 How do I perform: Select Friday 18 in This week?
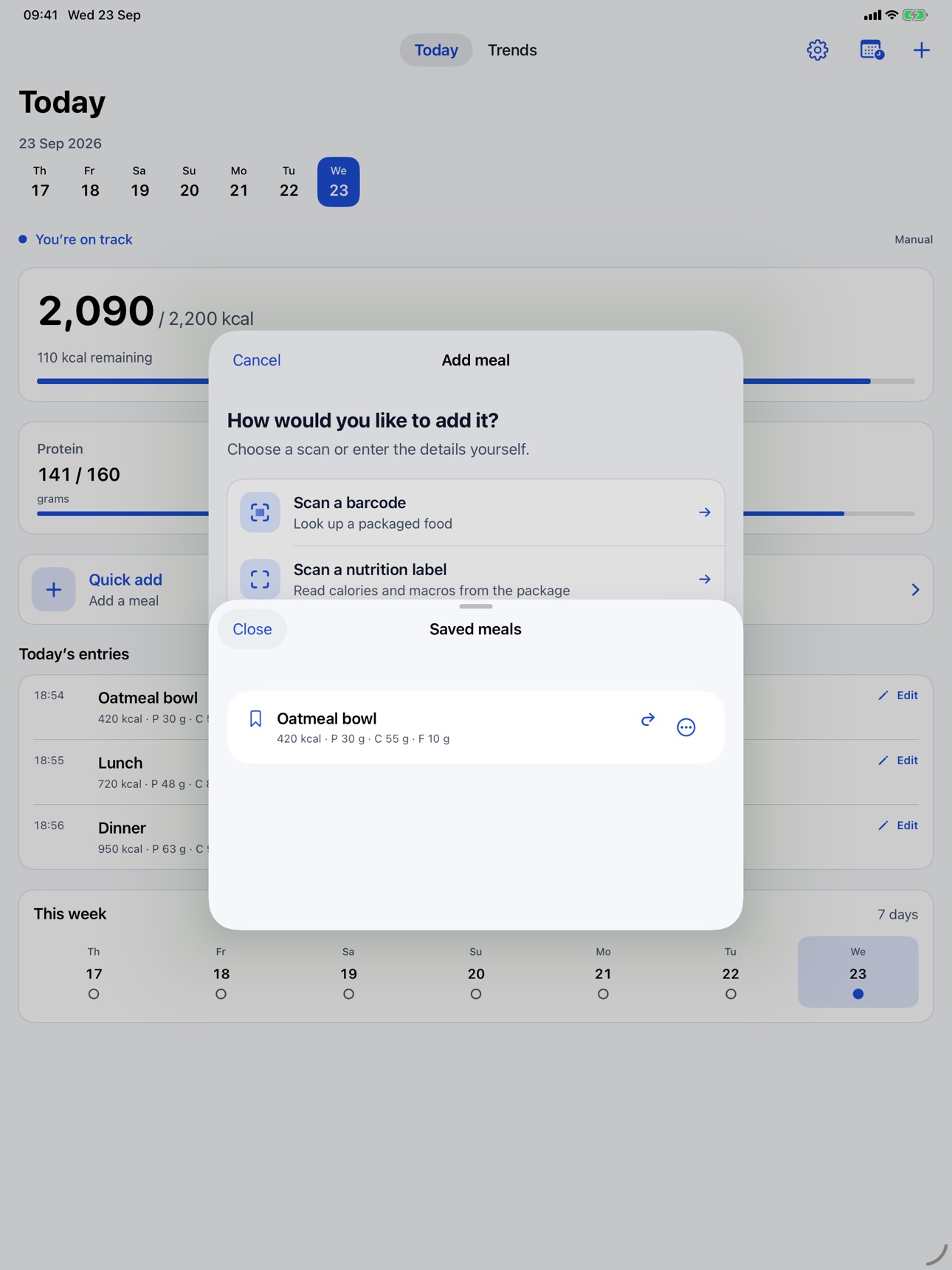tap(221, 972)
